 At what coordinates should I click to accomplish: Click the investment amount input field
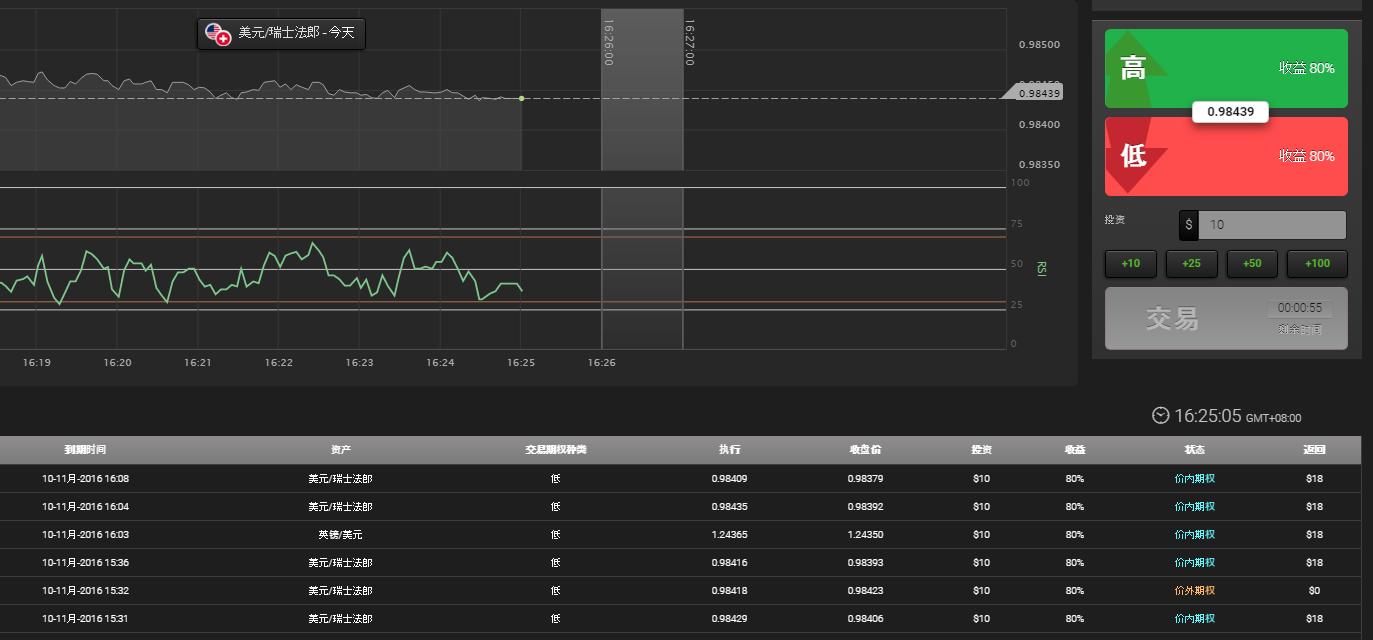pos(1270,225)
